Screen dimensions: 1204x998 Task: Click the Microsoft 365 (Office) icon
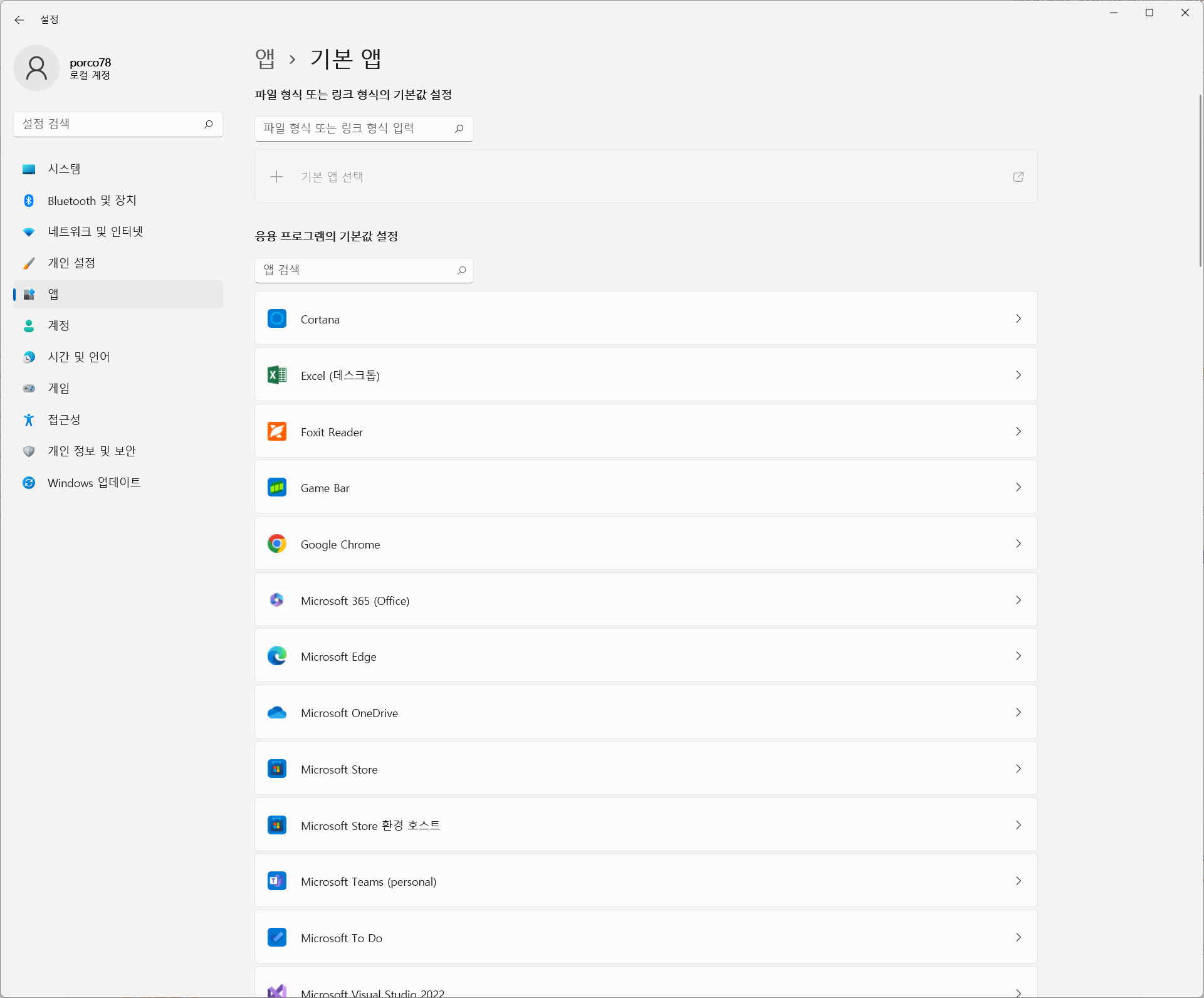(277, 600)
